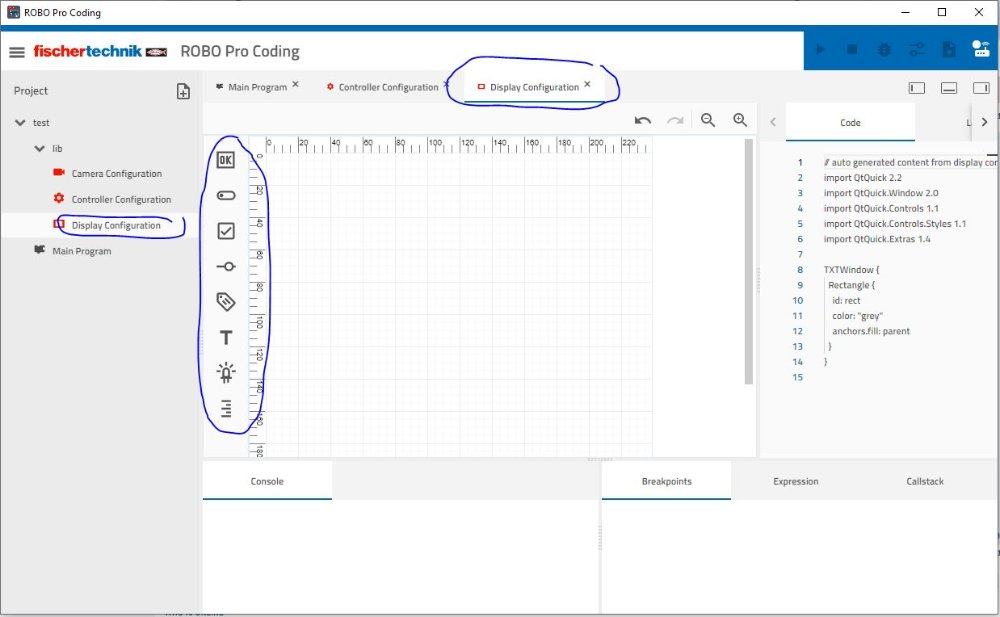Pick the switch element from the palette
The image size is (1000, 617).
[x=226, y=195]
